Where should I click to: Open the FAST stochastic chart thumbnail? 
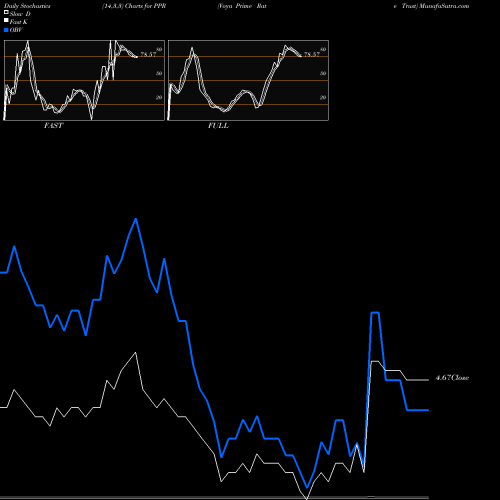click(84, 80)
